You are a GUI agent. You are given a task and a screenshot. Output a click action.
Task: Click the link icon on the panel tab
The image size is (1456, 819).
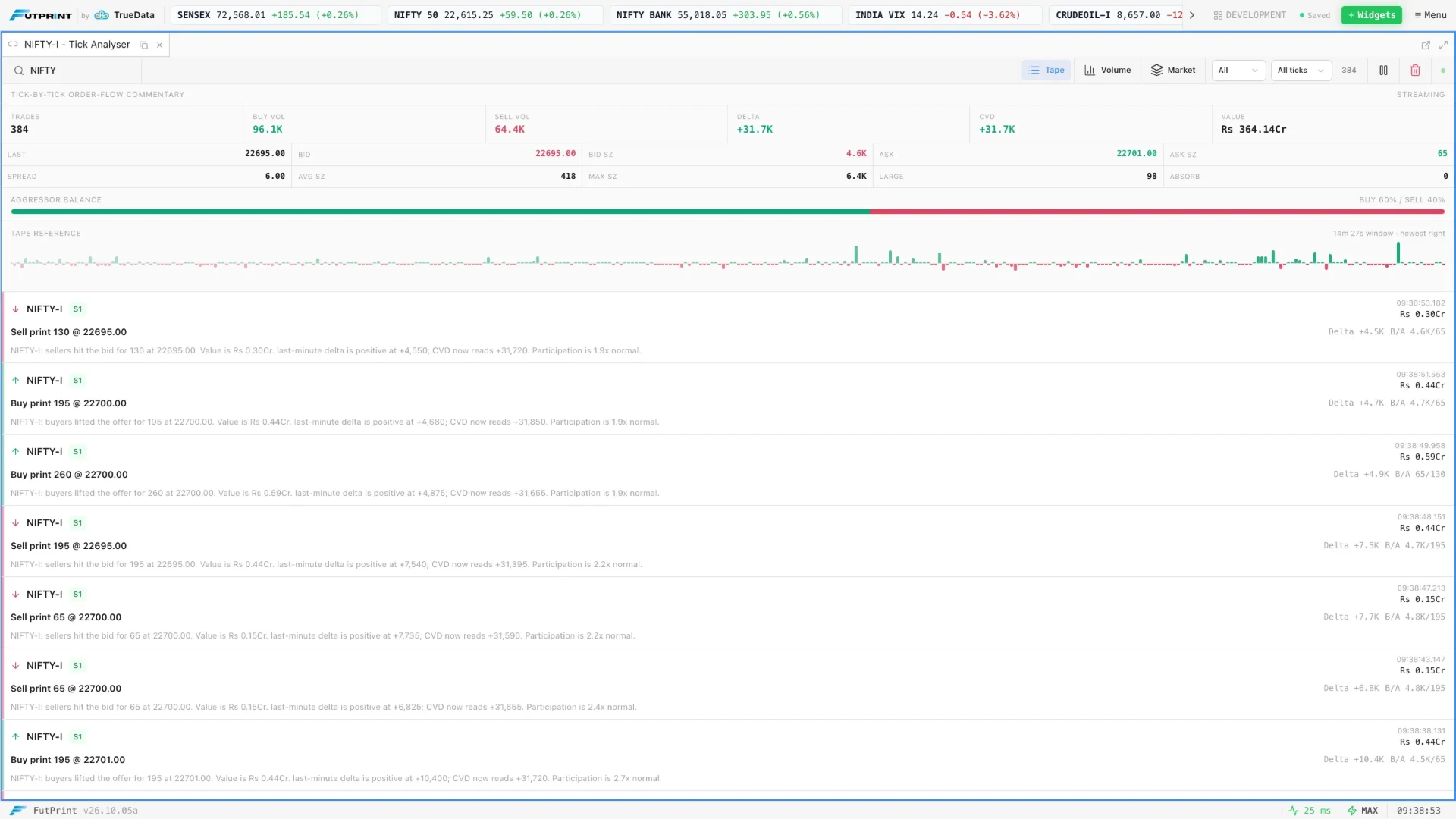click(x=13, y=45)
